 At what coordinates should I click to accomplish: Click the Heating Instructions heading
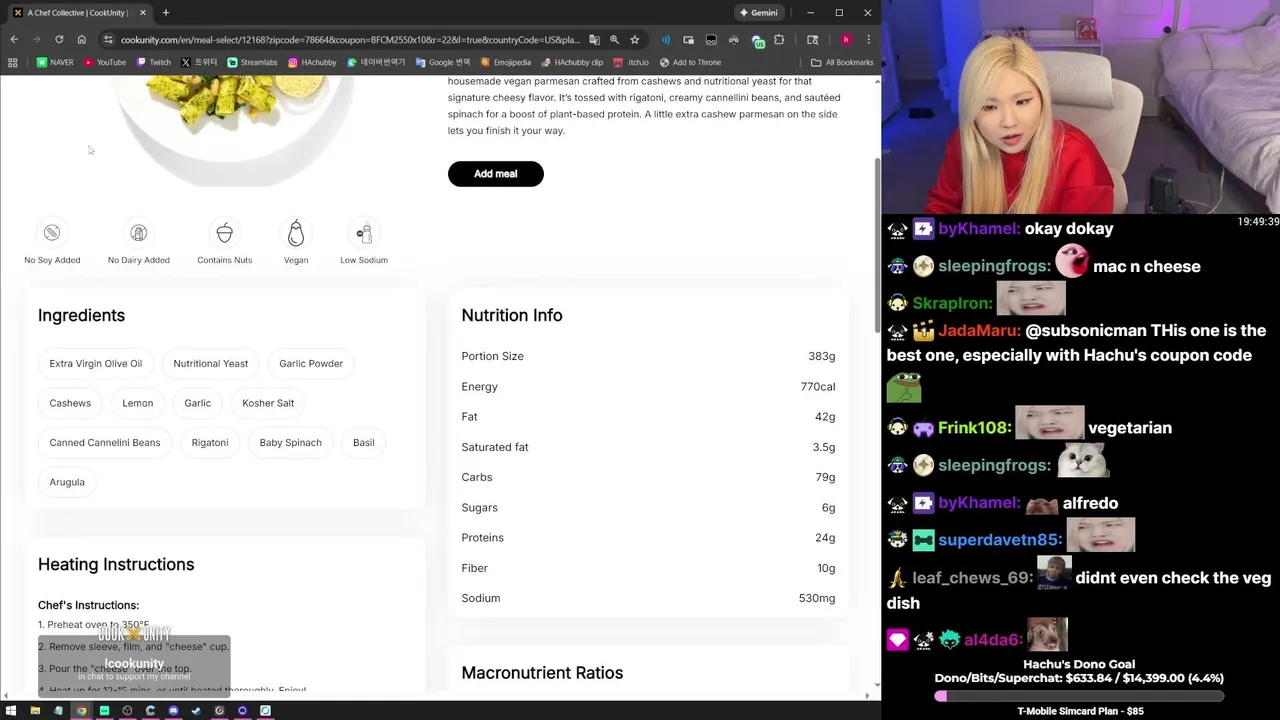[116, 564]
